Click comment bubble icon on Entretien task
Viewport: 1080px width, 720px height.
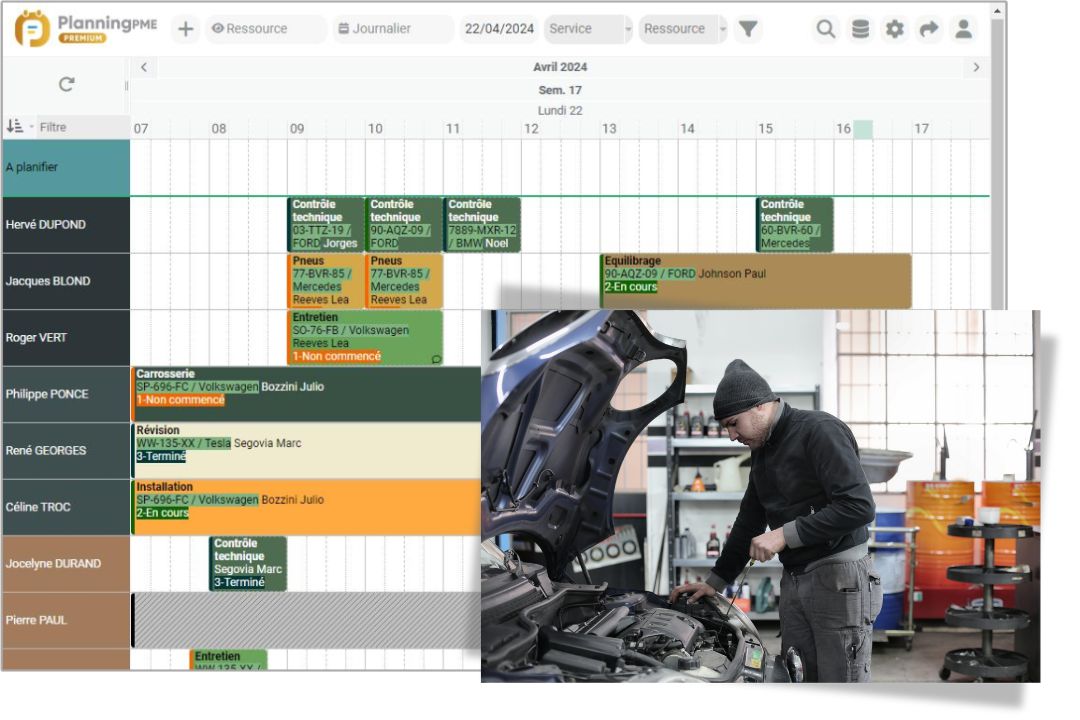pos(436,359)
